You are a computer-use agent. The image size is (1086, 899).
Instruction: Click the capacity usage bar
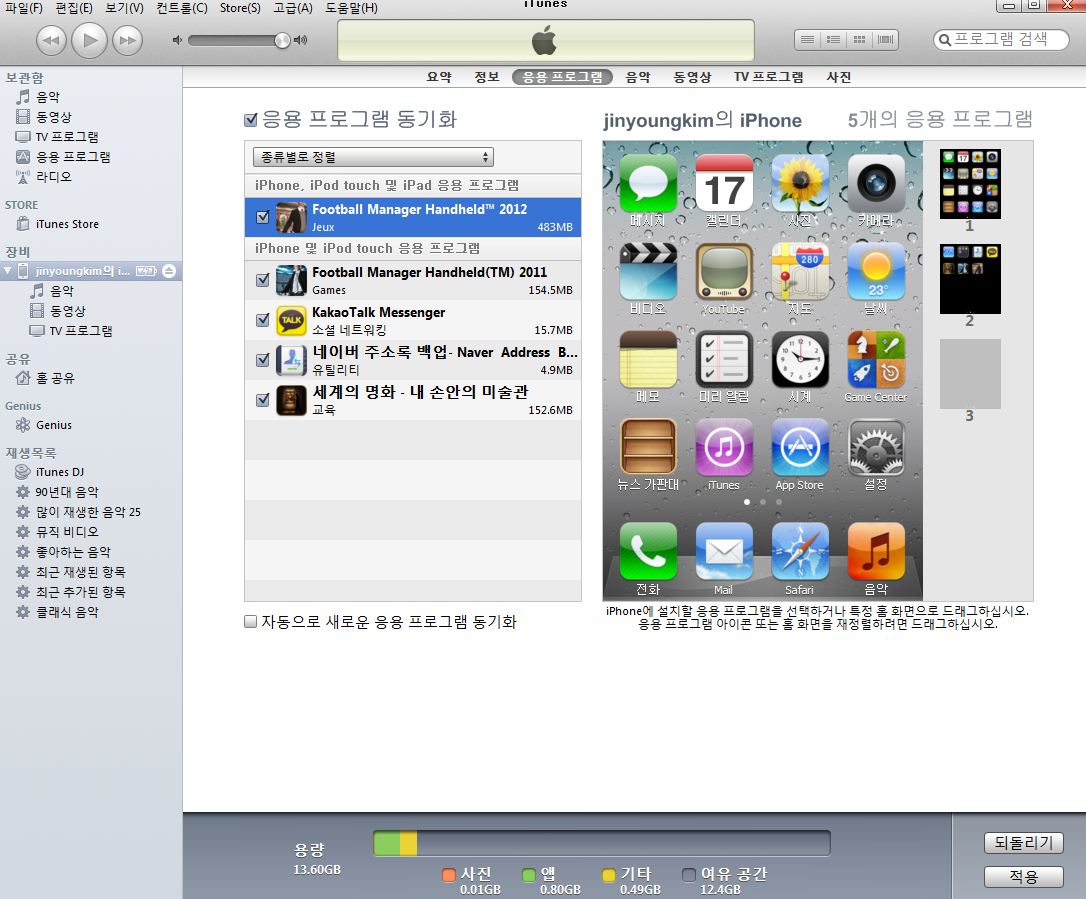[x=601, y=844]
